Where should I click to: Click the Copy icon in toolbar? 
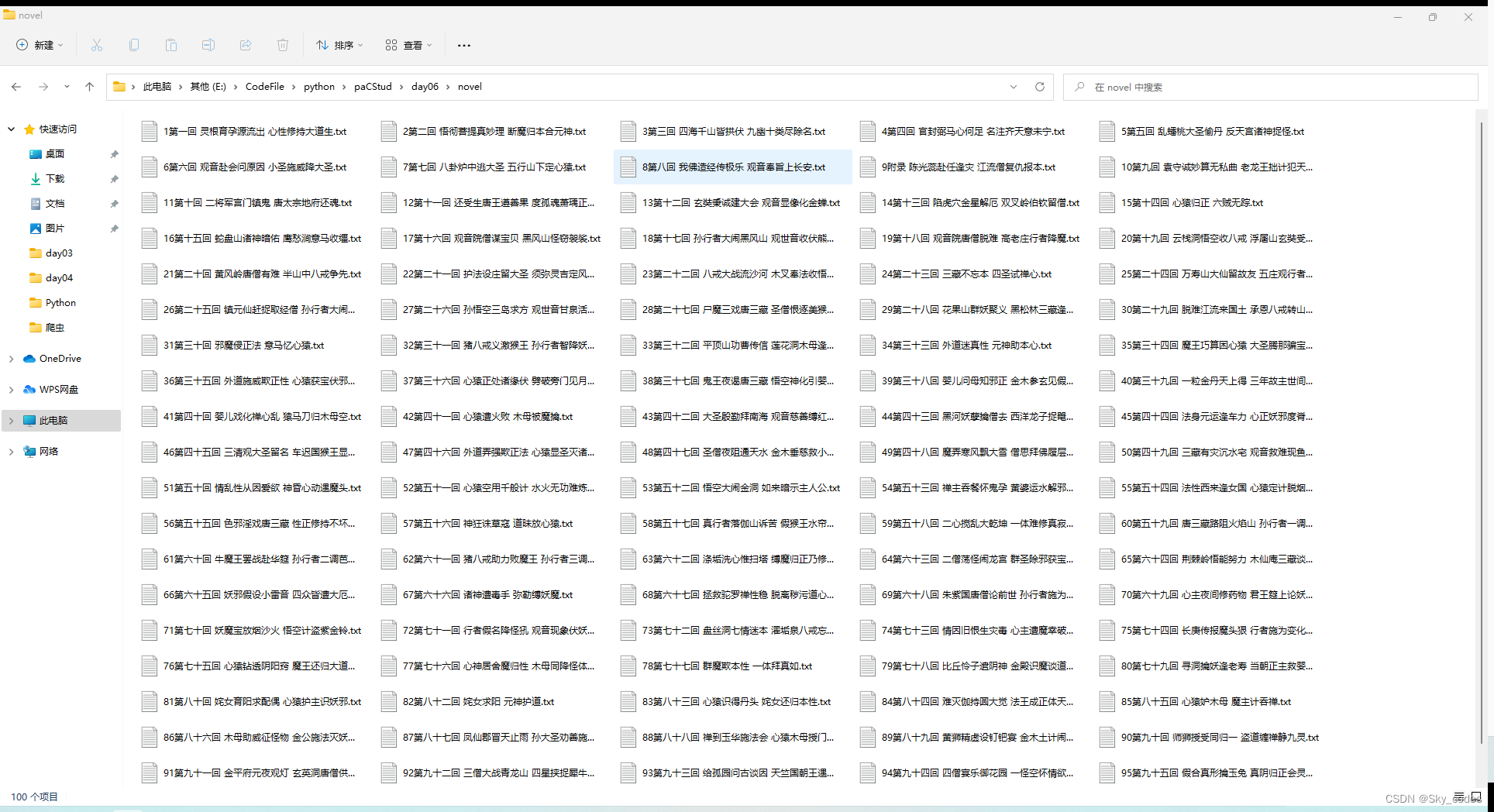point(134,45)
